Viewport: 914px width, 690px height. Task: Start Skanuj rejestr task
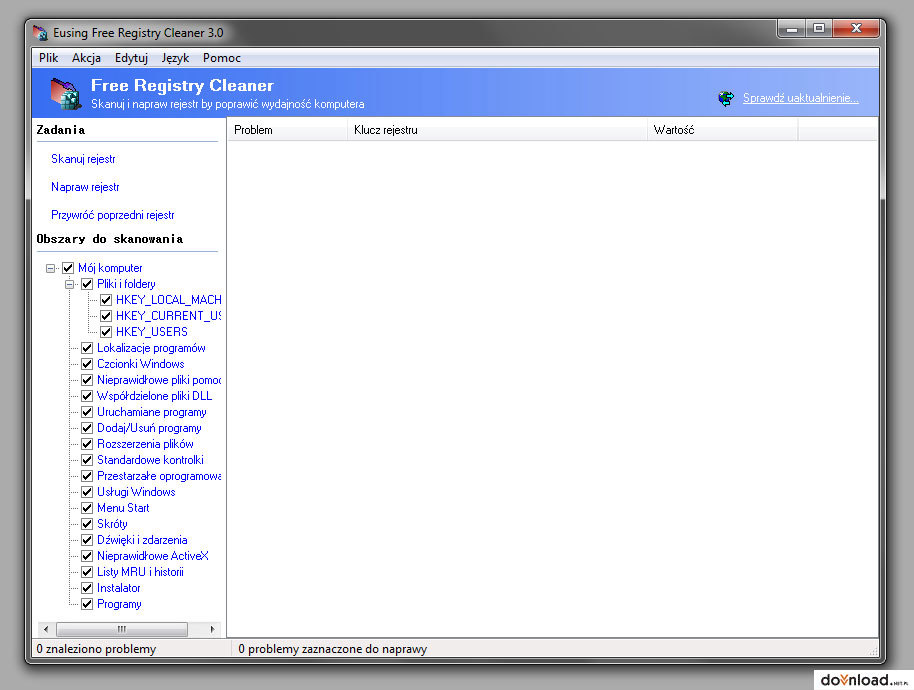(x=83, y=159)
